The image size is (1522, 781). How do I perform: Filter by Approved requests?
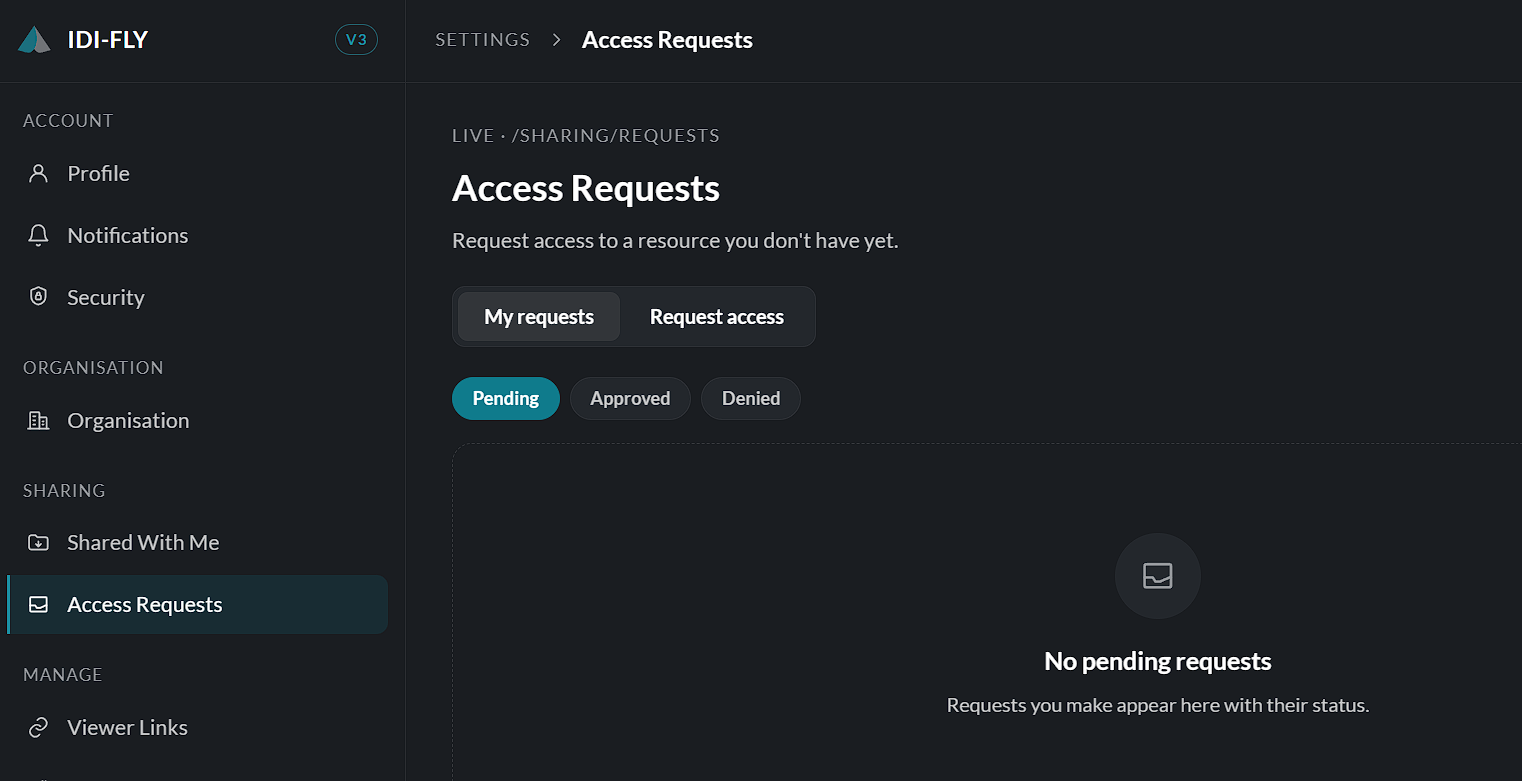pos(630,398)
